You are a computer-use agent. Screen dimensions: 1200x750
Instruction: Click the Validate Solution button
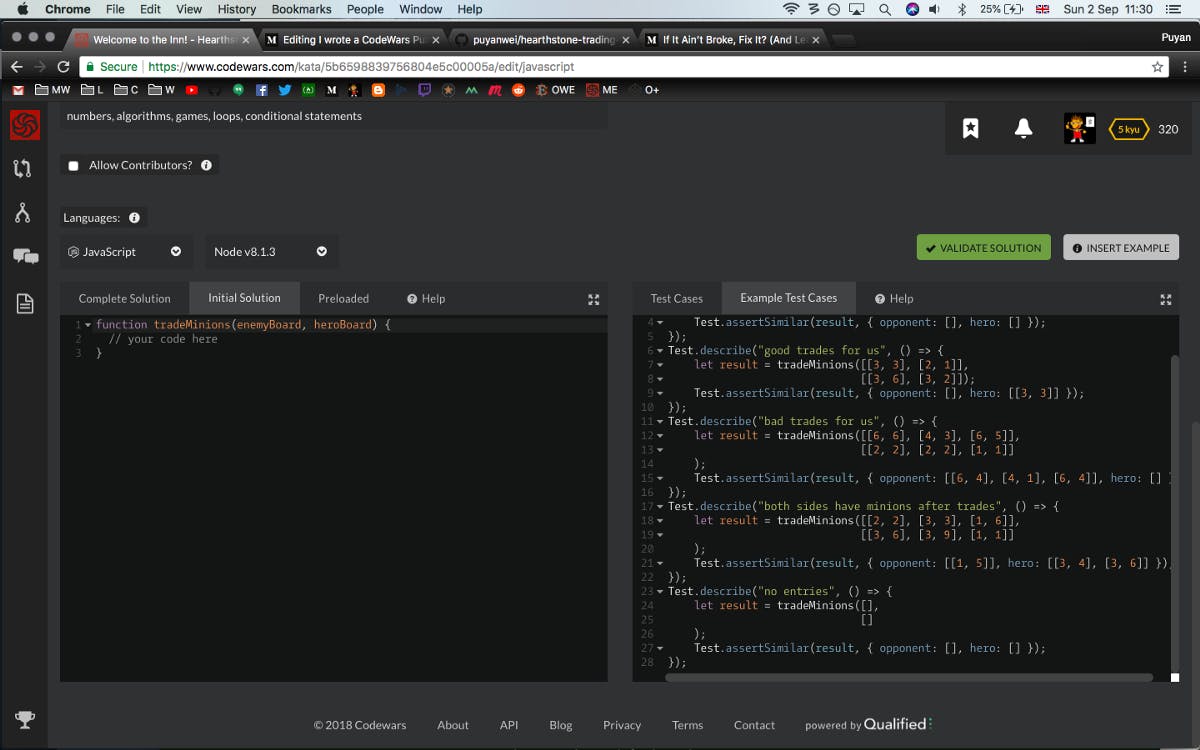983,248
